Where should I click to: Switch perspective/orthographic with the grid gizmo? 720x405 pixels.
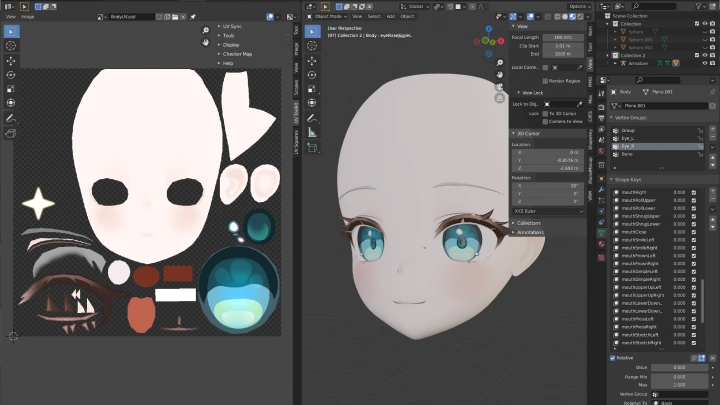pyautogui.click(x=500, y=98)
